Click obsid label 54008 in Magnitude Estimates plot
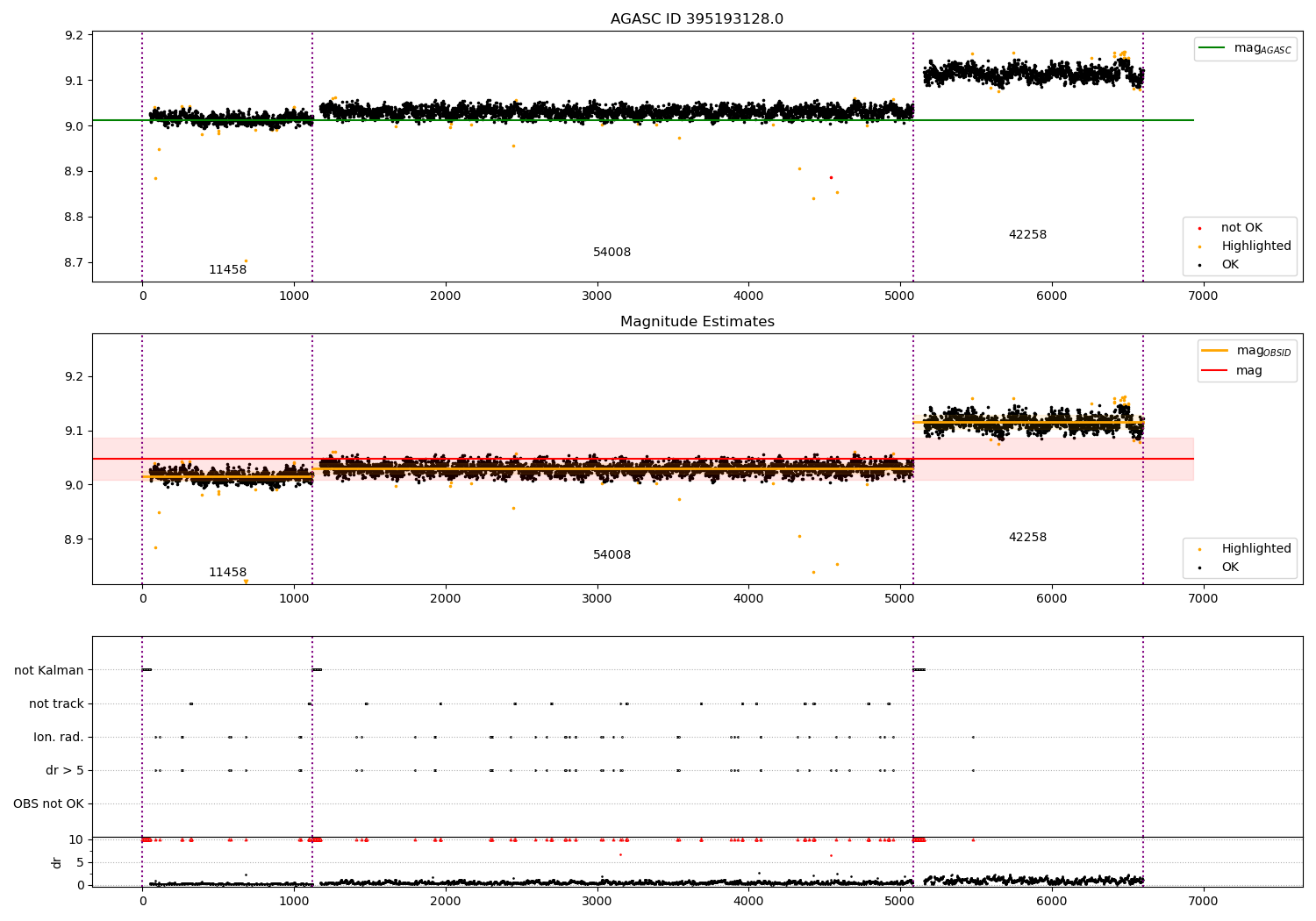 612,555
